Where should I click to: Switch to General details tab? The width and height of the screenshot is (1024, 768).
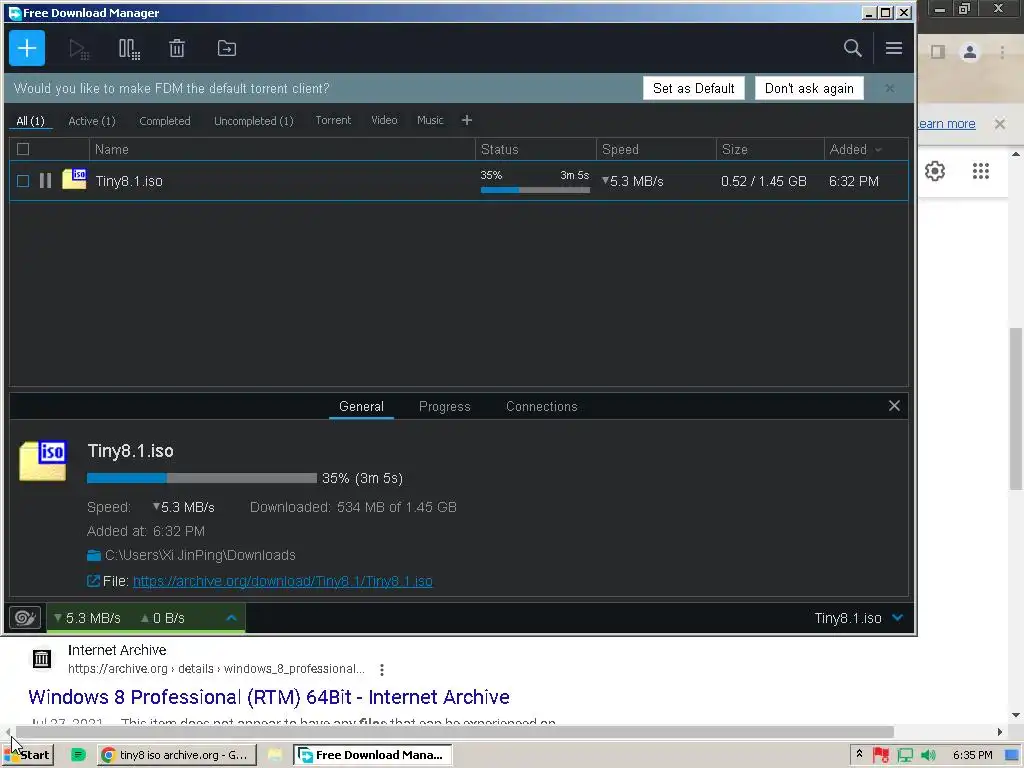(361, 406)
